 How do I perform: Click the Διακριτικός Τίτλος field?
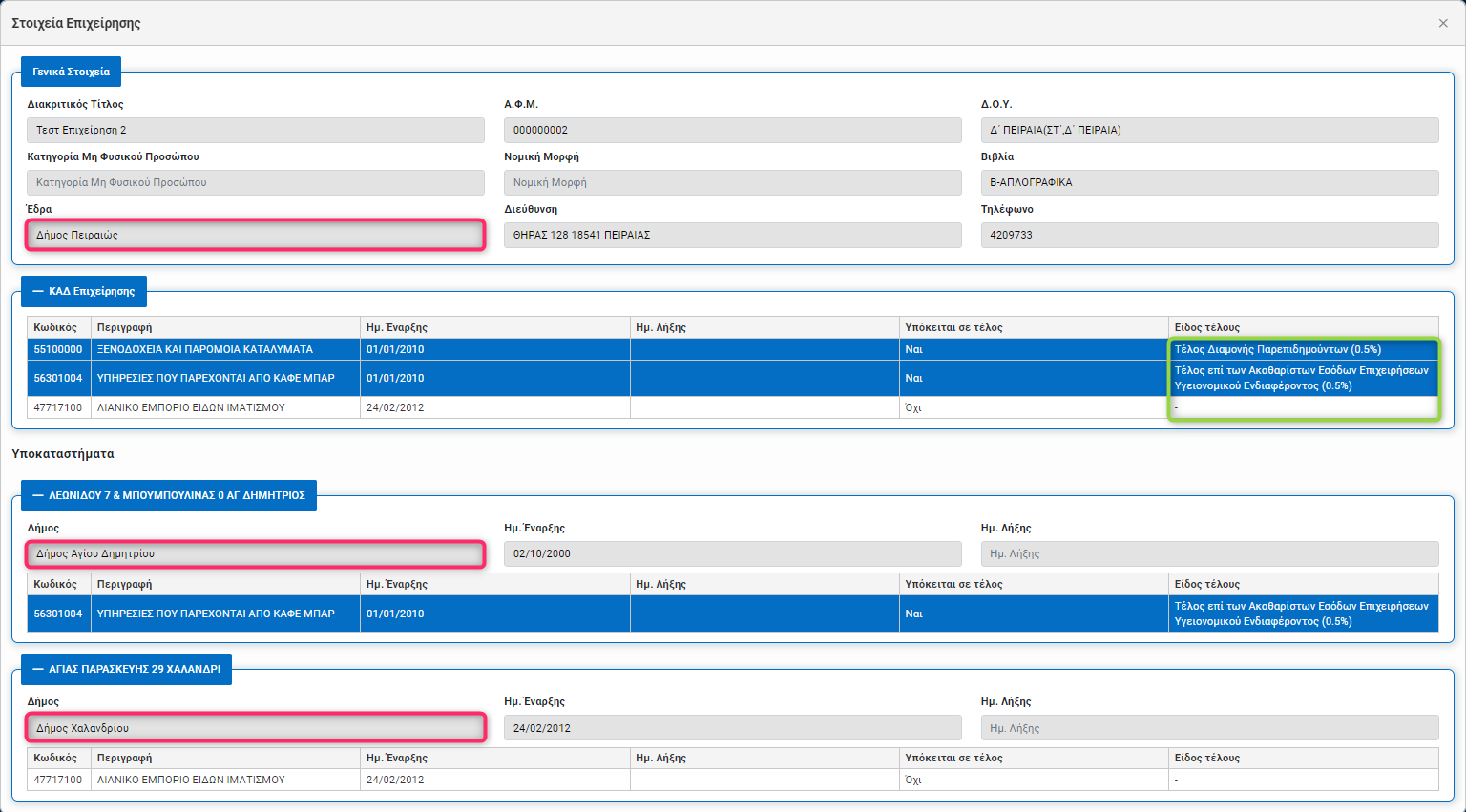256,130
